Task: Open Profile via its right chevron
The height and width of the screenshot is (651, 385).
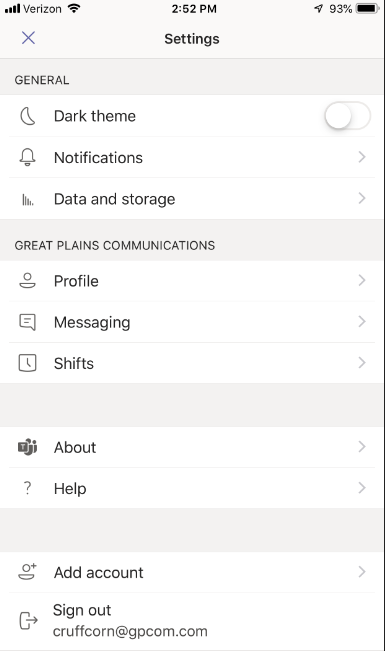Action: pyautogui.click(x=362, y=281)
